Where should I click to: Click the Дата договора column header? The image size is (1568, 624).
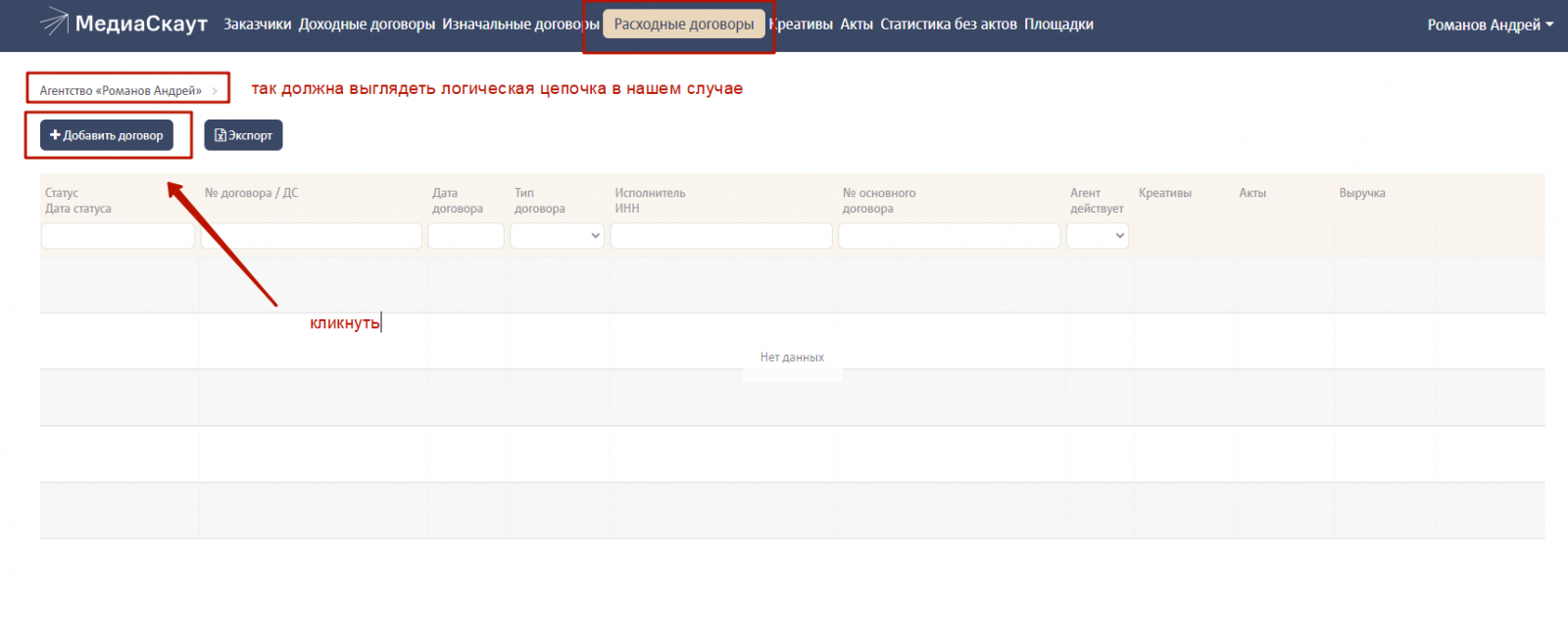[458, 201]
